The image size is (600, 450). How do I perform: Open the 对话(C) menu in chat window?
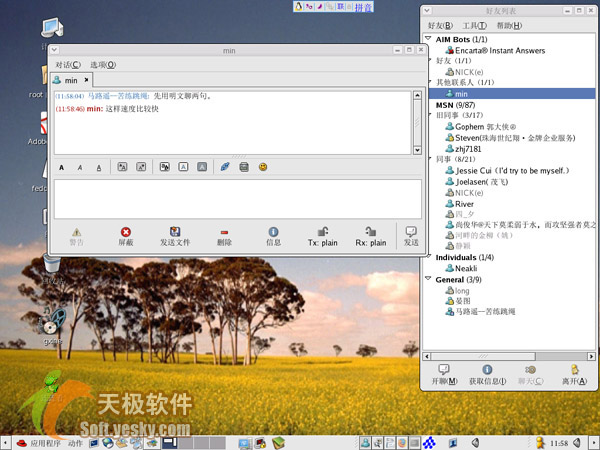[x=68, y=64]
